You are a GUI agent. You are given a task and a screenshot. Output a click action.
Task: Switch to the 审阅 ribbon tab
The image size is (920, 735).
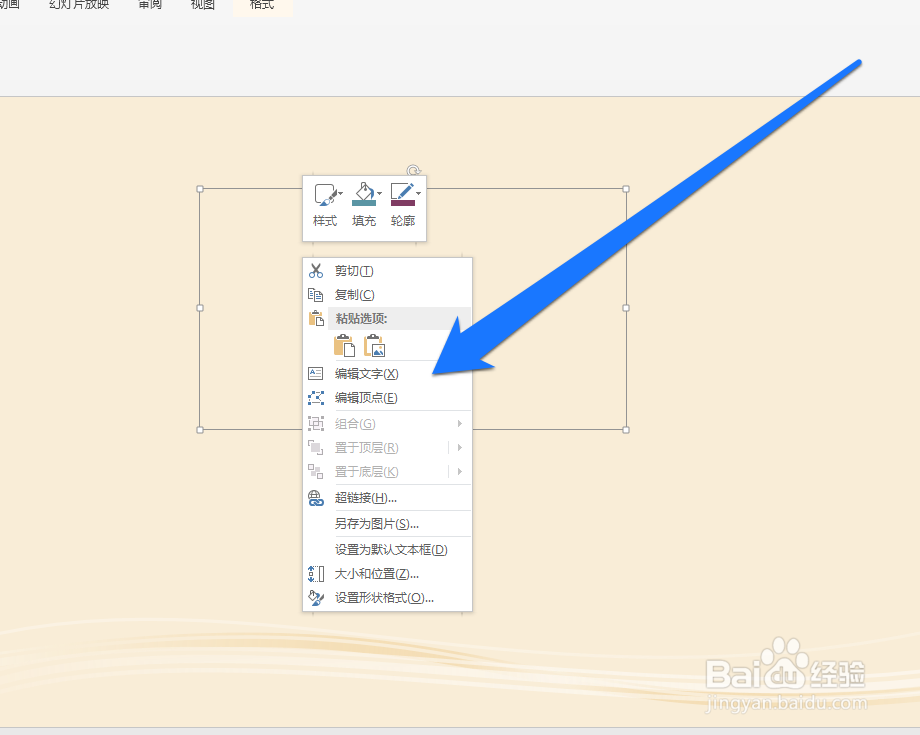pos(150,5)
